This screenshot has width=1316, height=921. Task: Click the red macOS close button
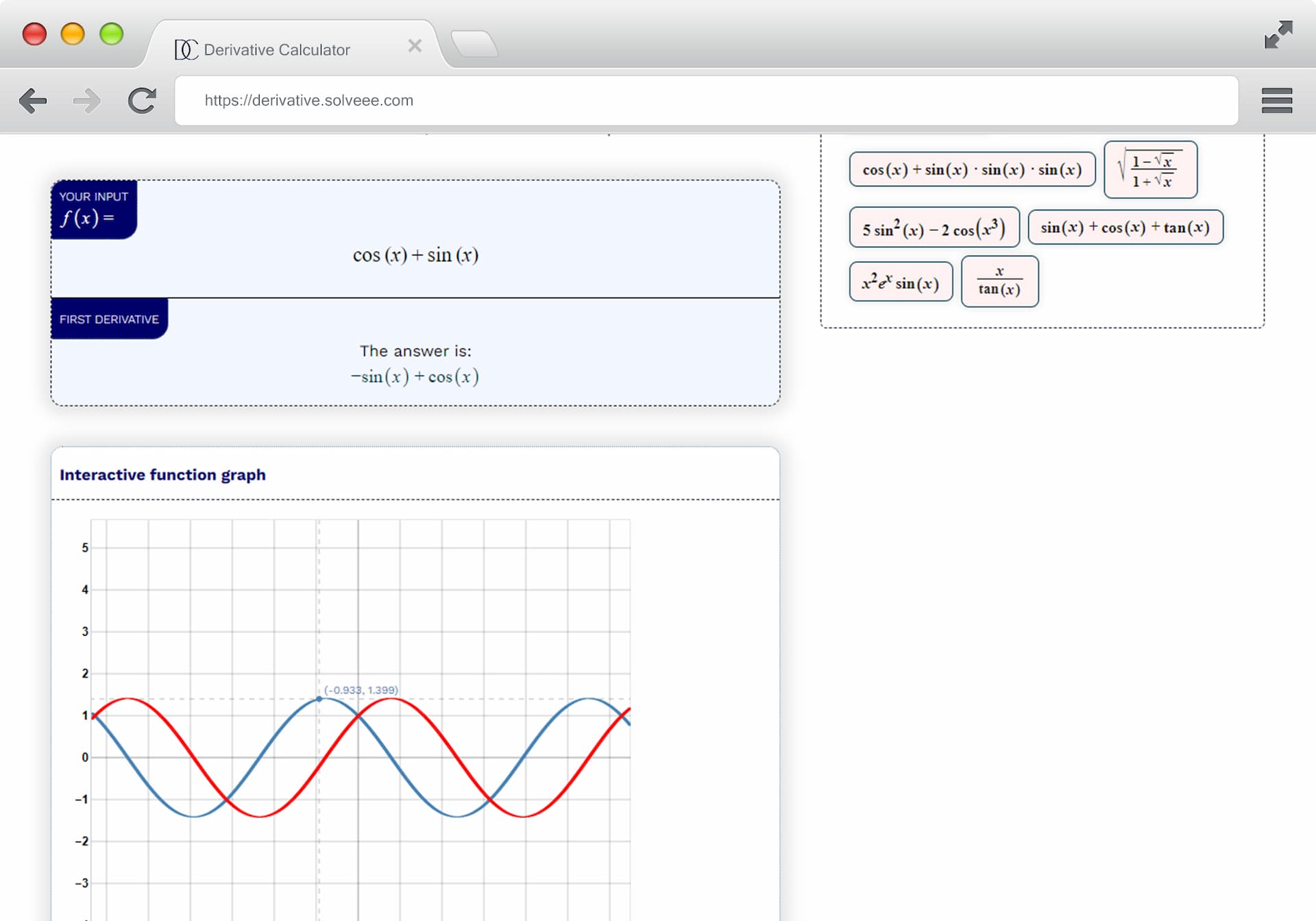click(34, 34)
